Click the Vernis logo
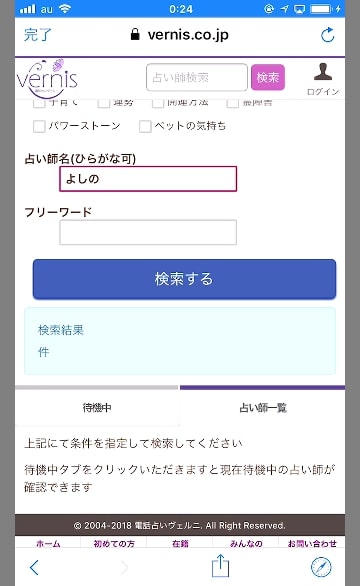This screenshot has height=586, width=360. point(47,78)
